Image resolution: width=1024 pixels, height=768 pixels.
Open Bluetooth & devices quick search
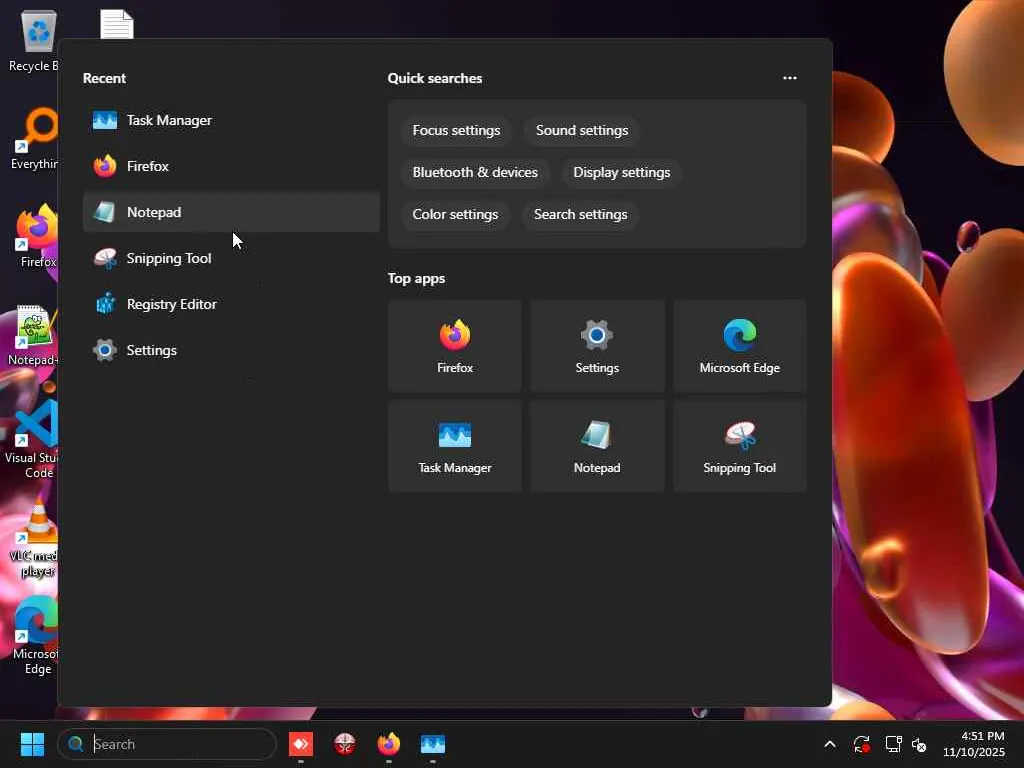[475, 172]
